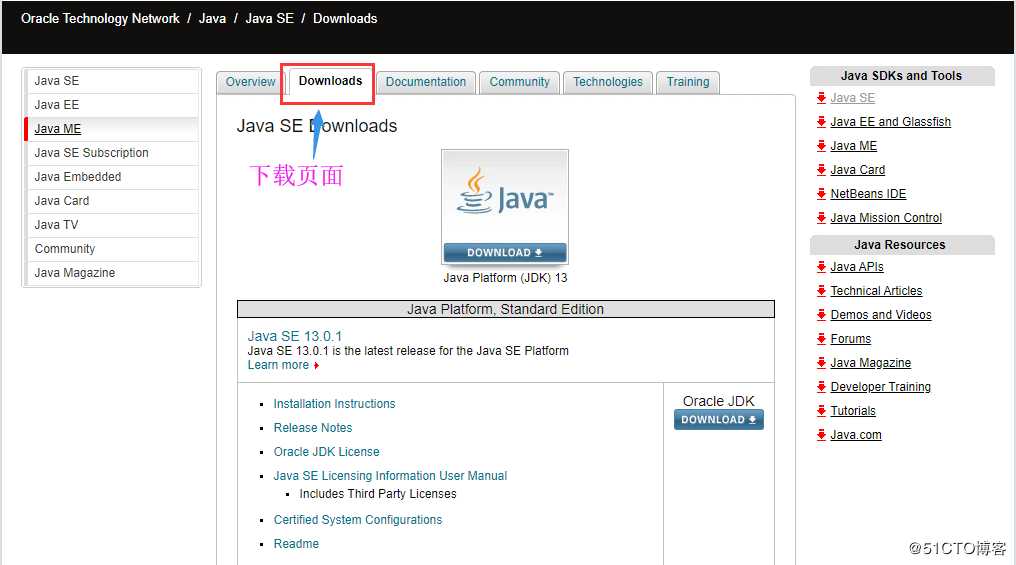Open Java SE Subscription sidebar item
Screen dimensions: 1016x565
coord(113,153)
